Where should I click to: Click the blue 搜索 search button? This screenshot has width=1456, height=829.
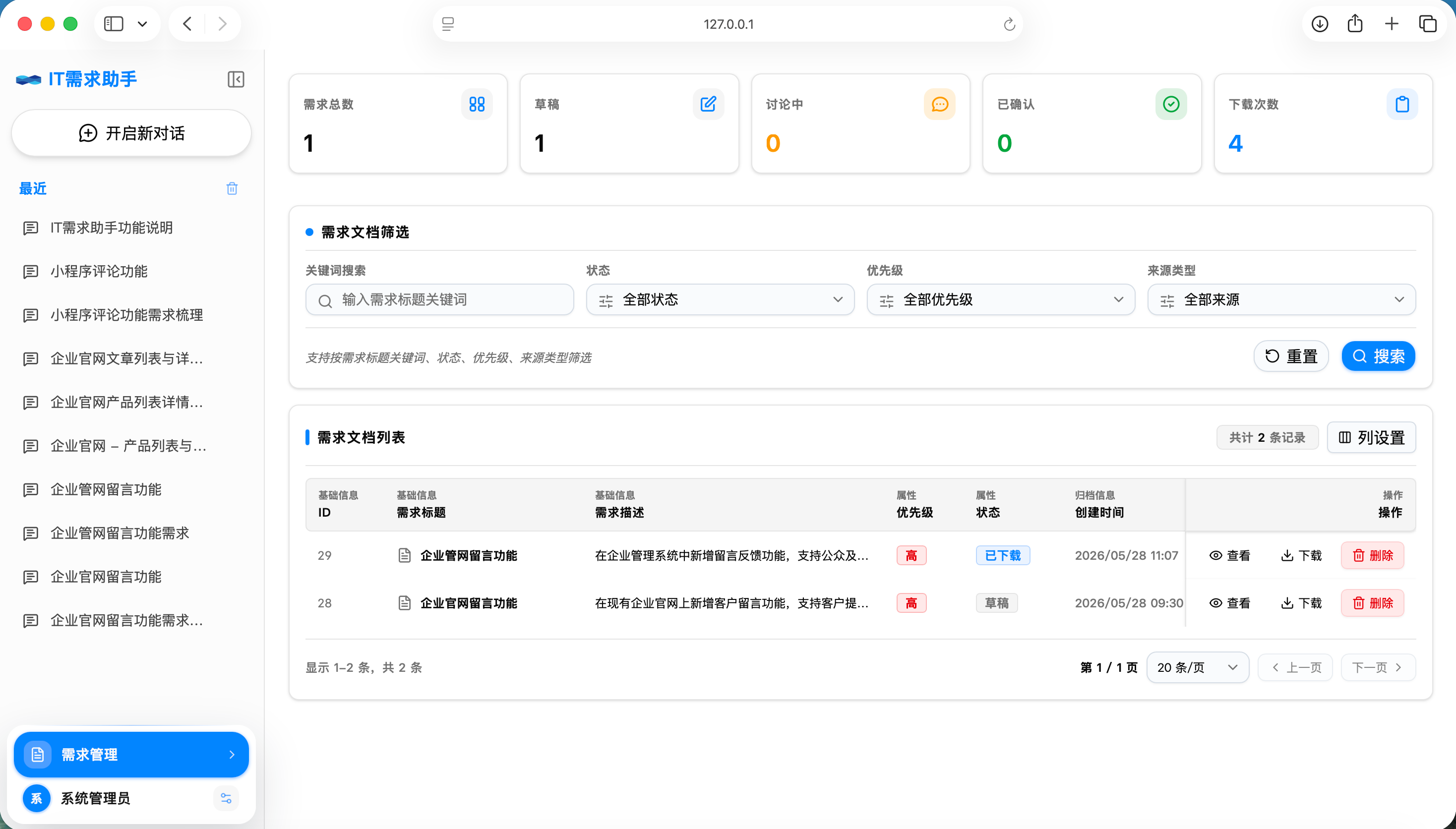coord(1378,356)
